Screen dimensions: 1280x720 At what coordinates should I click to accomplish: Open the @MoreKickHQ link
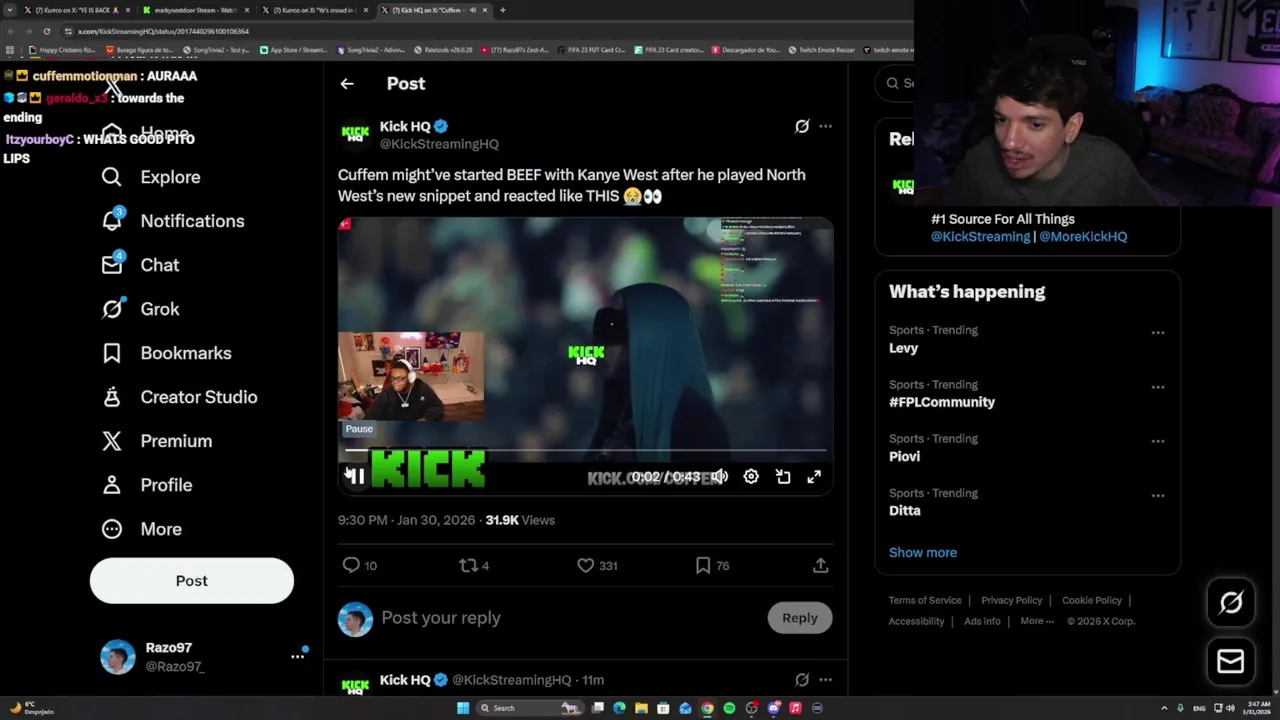[1083, 237]
